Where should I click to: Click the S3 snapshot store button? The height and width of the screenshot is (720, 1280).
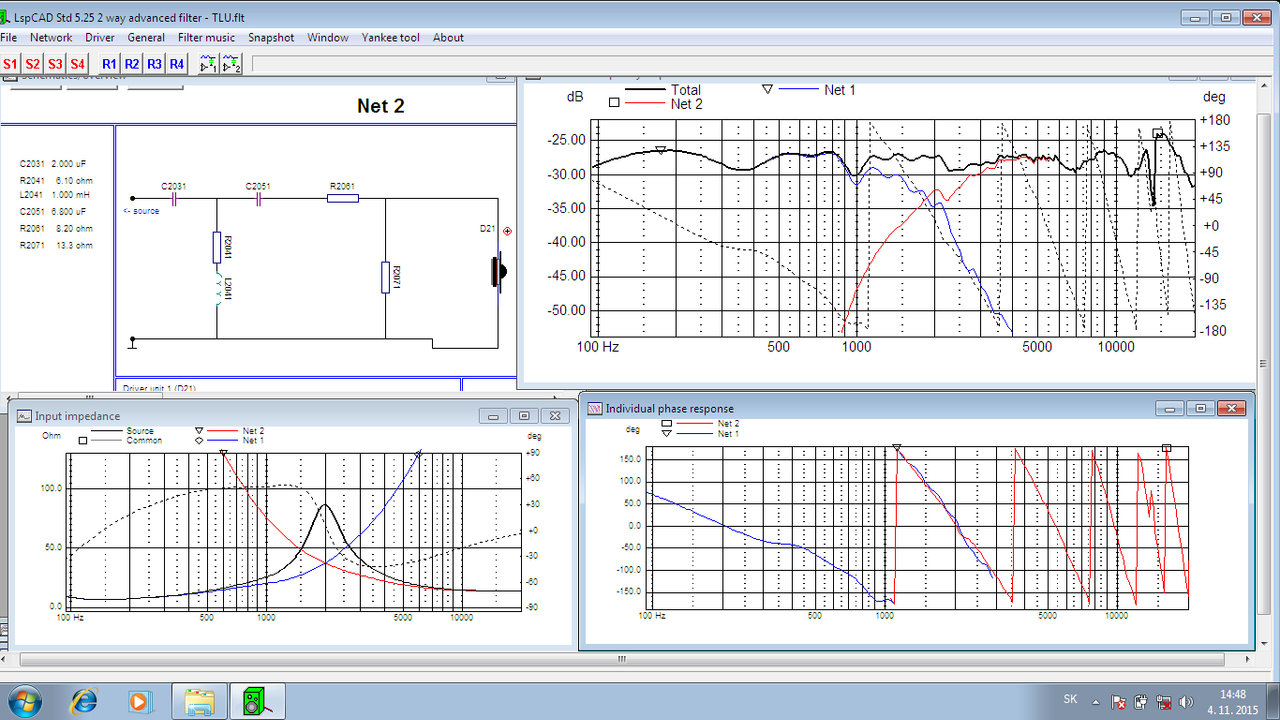coord(55,64)
